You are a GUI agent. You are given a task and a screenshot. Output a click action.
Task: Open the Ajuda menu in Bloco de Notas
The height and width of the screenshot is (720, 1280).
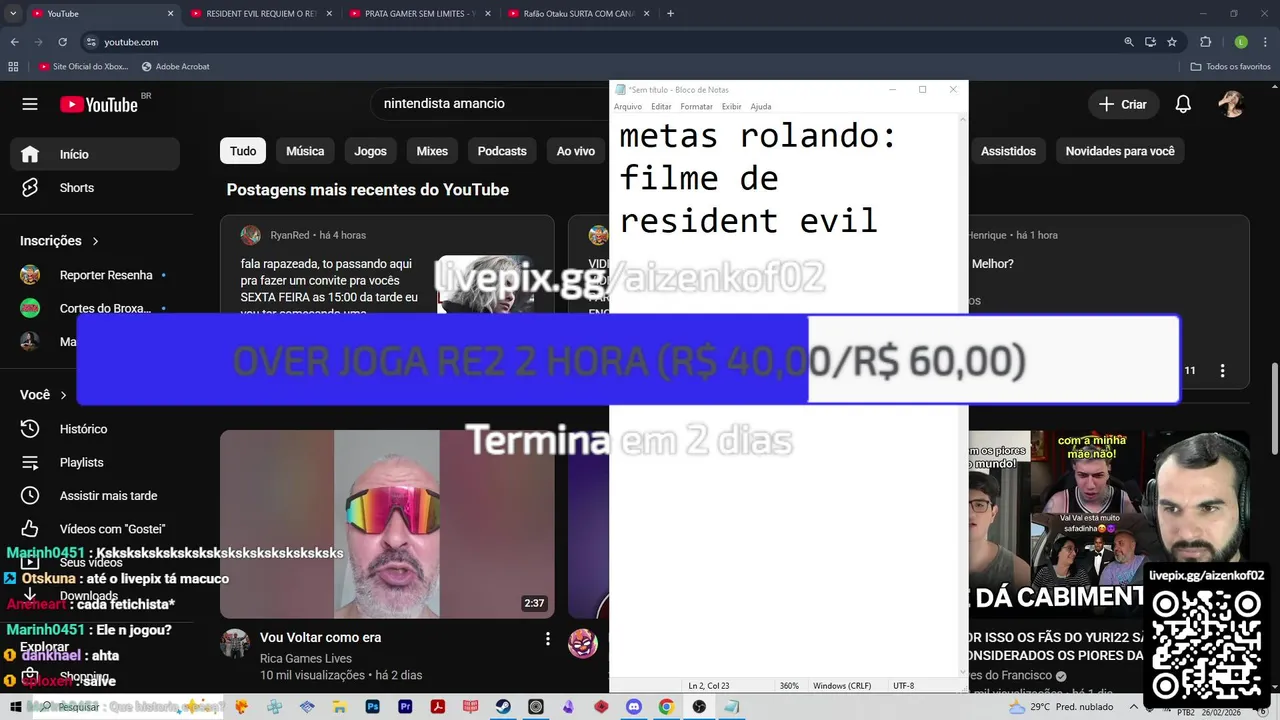[761, 106]
